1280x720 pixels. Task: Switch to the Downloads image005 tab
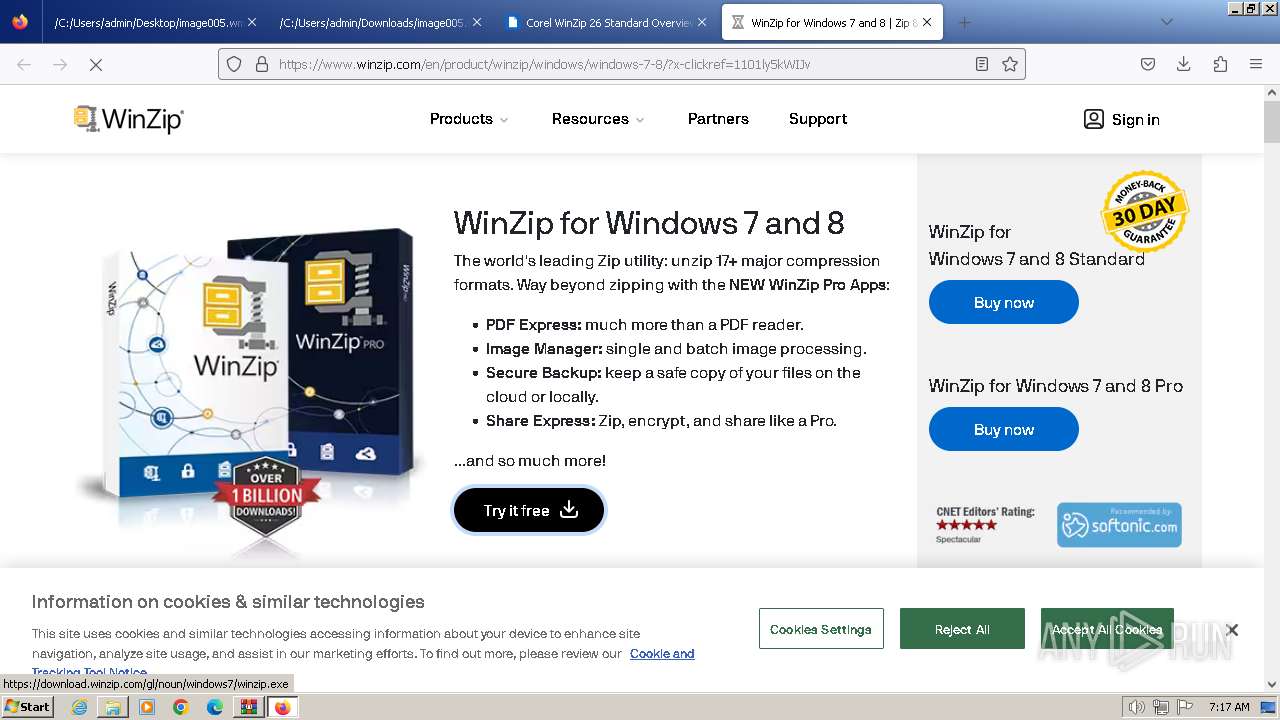pos(380,22)
